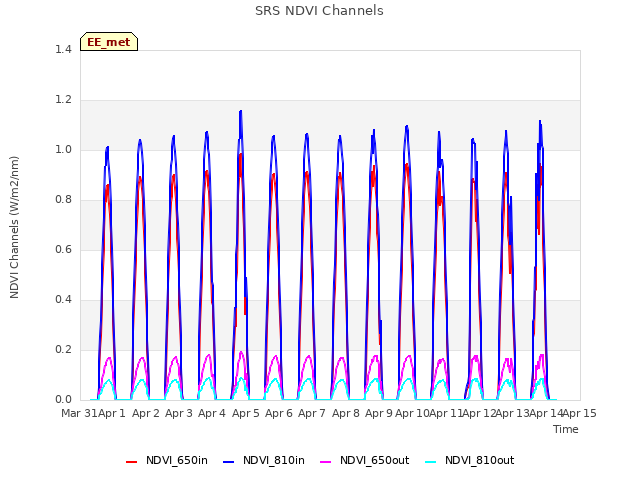640x480 pixels.
Task: Click the Apr 2 x-axis label
Action: (146, 413)
